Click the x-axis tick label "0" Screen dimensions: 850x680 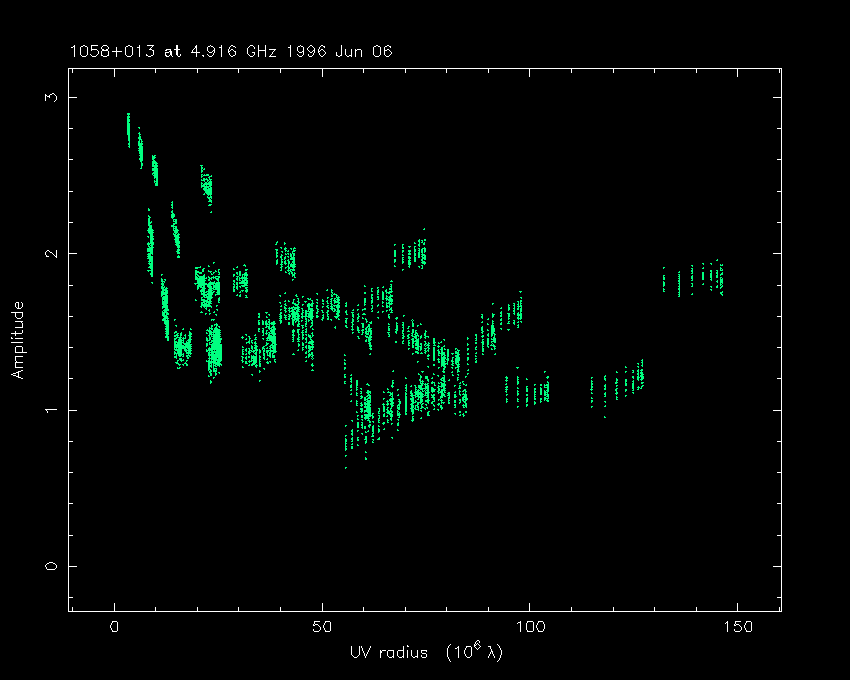coord(115,626)
